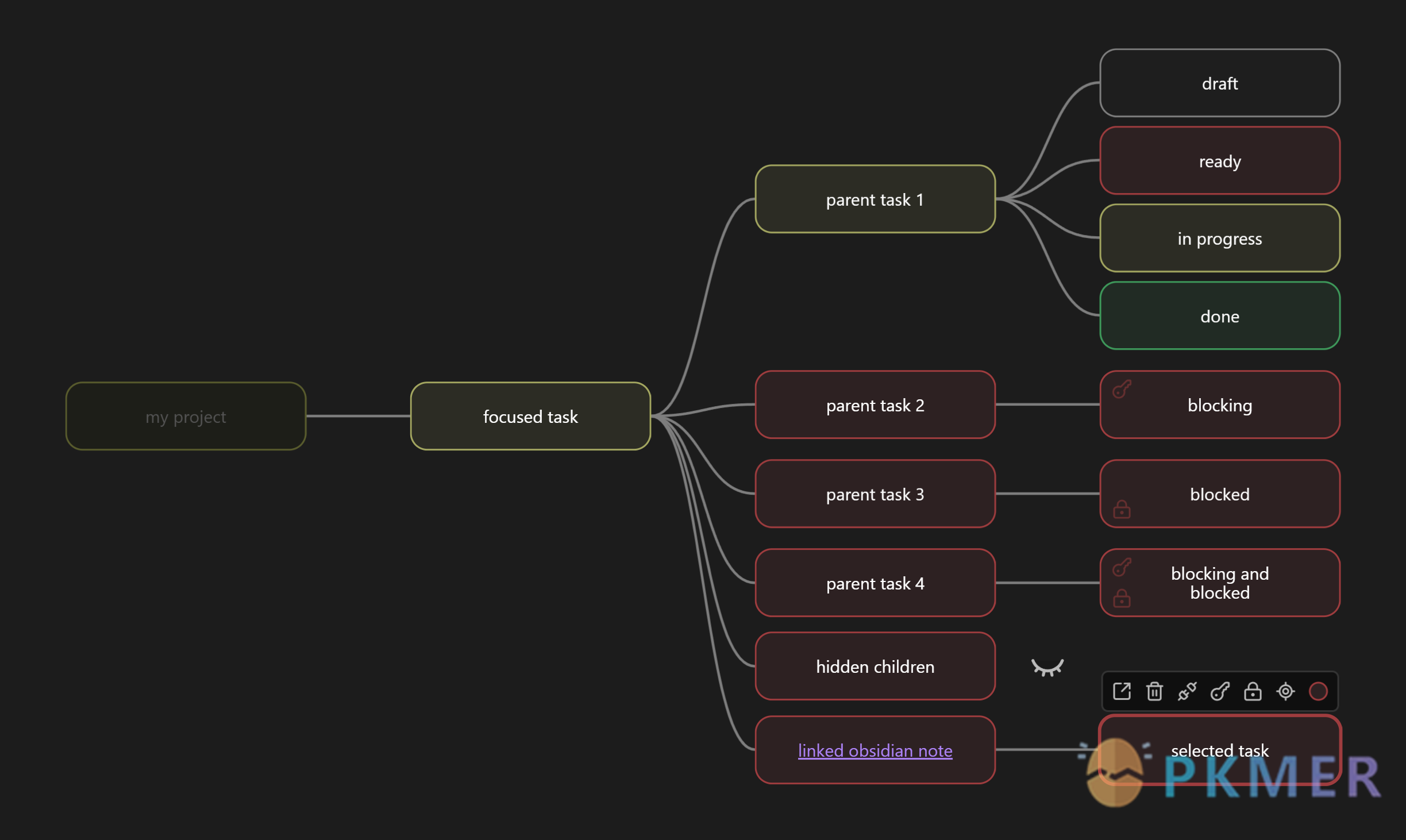
Task: Open the linked obsidian note link
Action: point(875,750)
